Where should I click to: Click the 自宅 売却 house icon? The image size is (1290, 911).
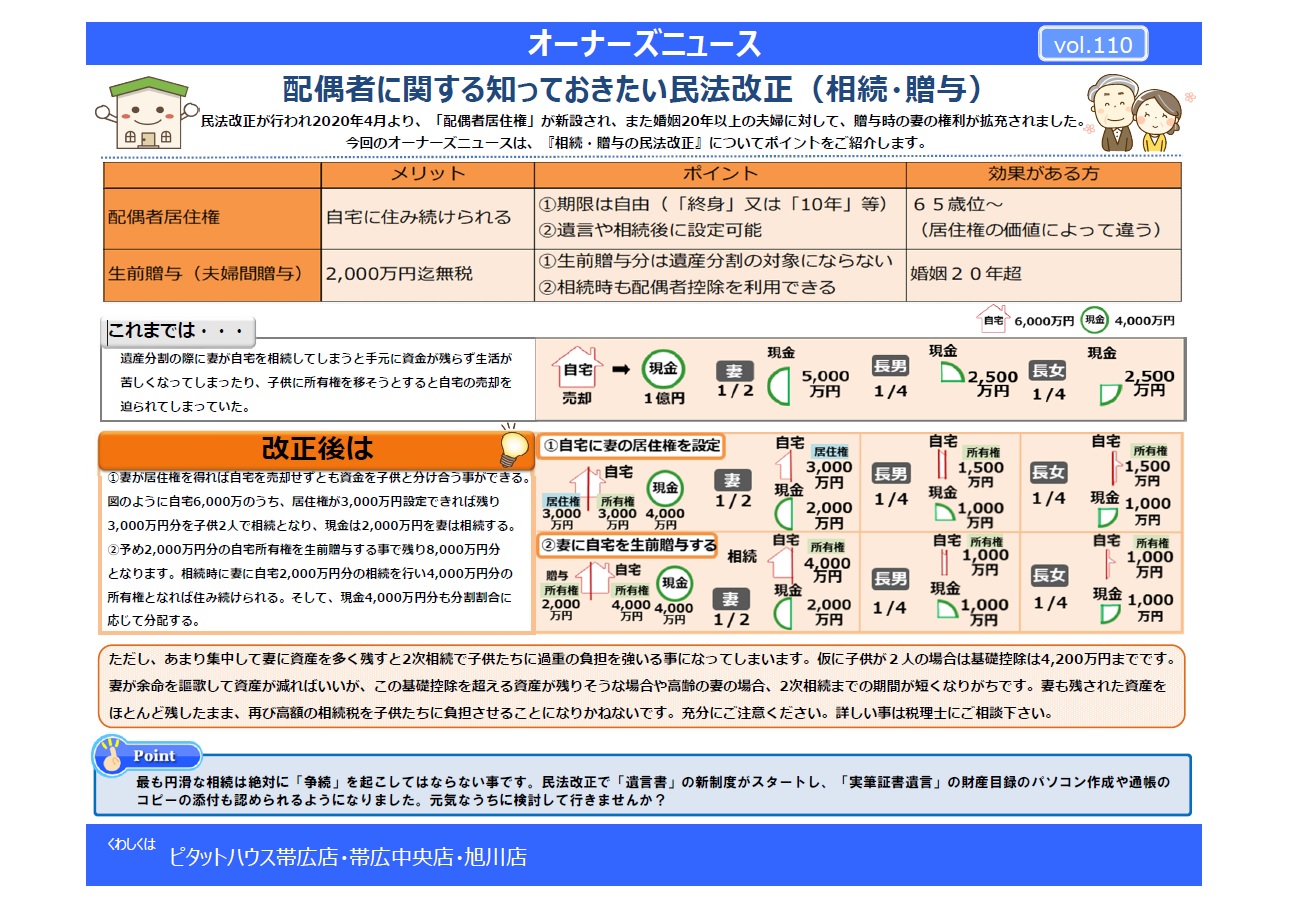point(577,368)
